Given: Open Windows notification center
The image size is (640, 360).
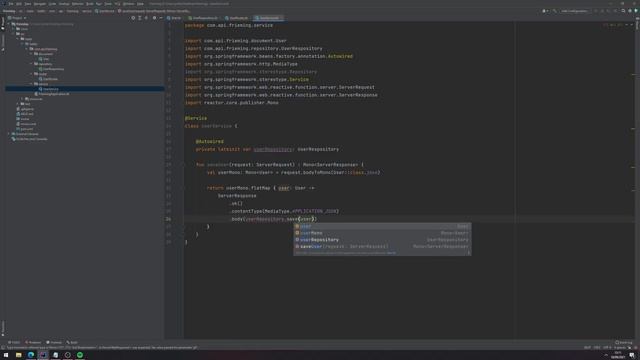Looking at the screenshot, I should coord(631,355).
